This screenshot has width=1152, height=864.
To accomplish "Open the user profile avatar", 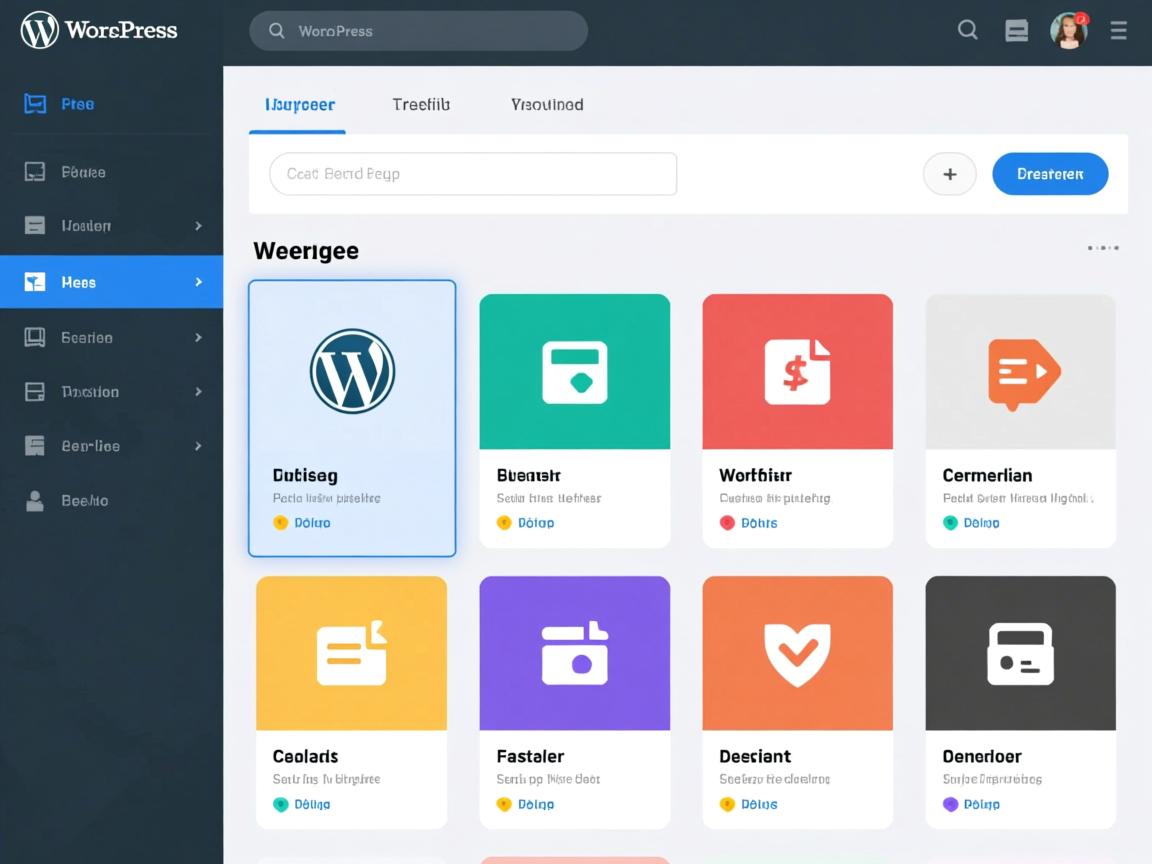I will [x=1068, y=31].
